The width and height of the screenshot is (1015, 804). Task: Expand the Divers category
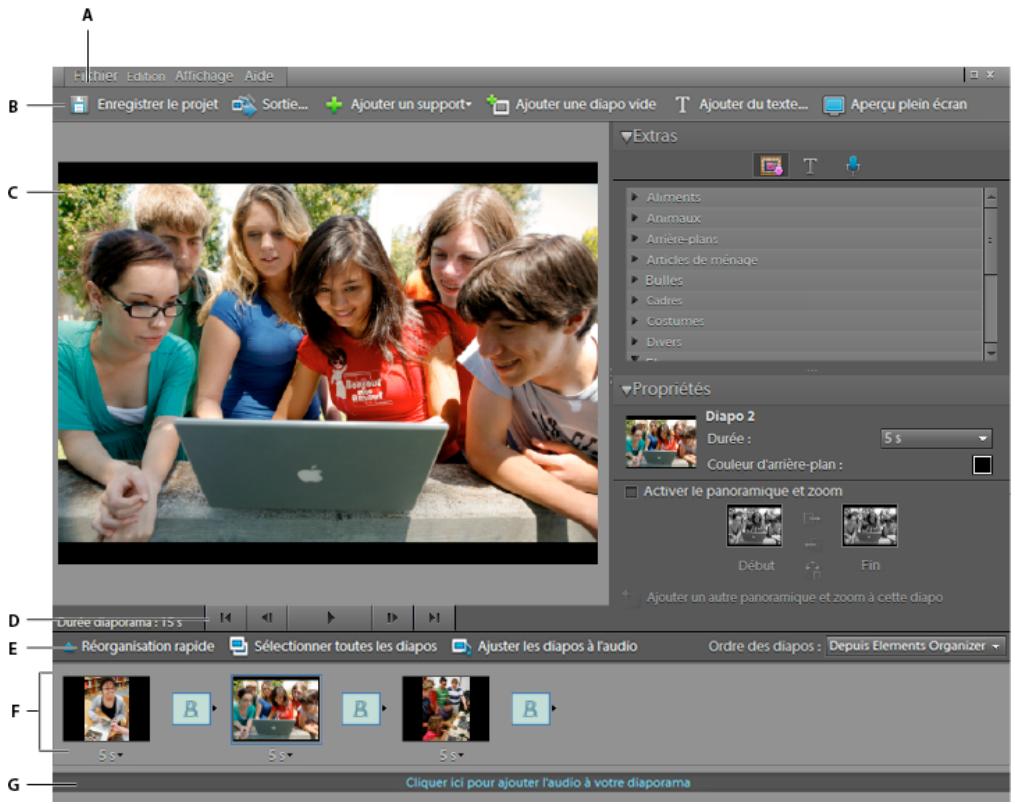pos(635,342)
